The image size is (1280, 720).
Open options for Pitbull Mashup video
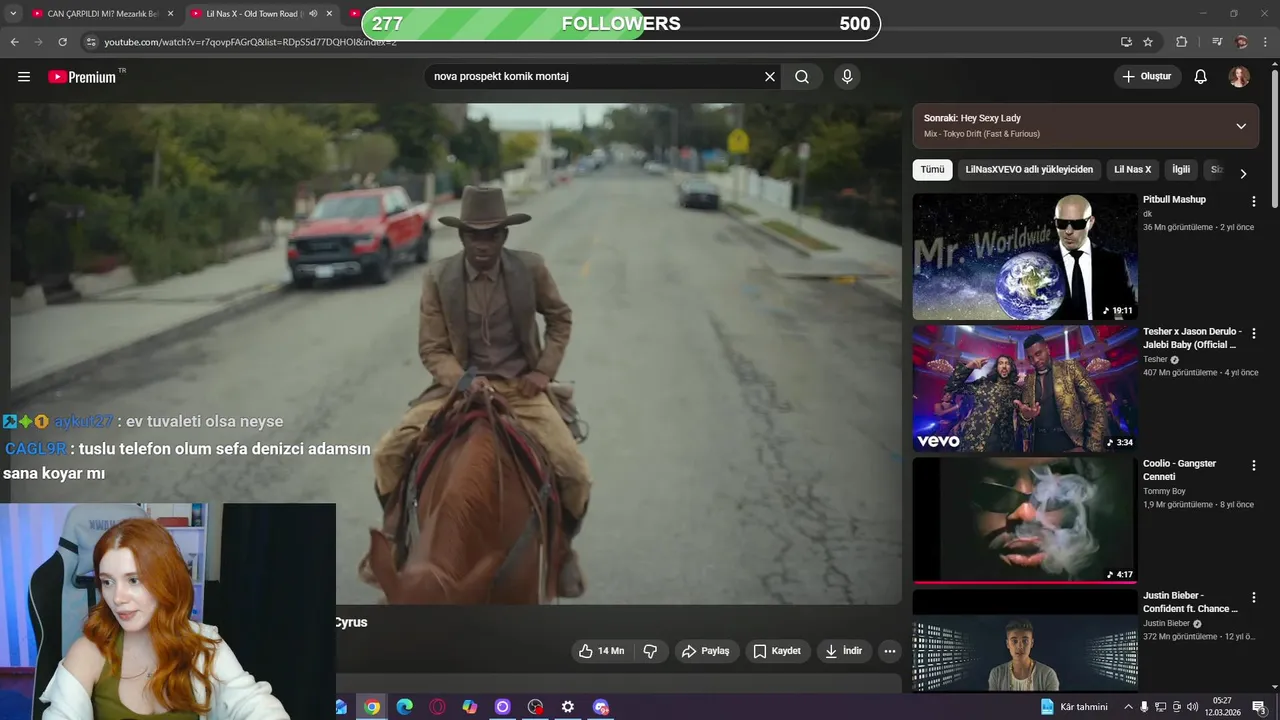pos(1253,201)
